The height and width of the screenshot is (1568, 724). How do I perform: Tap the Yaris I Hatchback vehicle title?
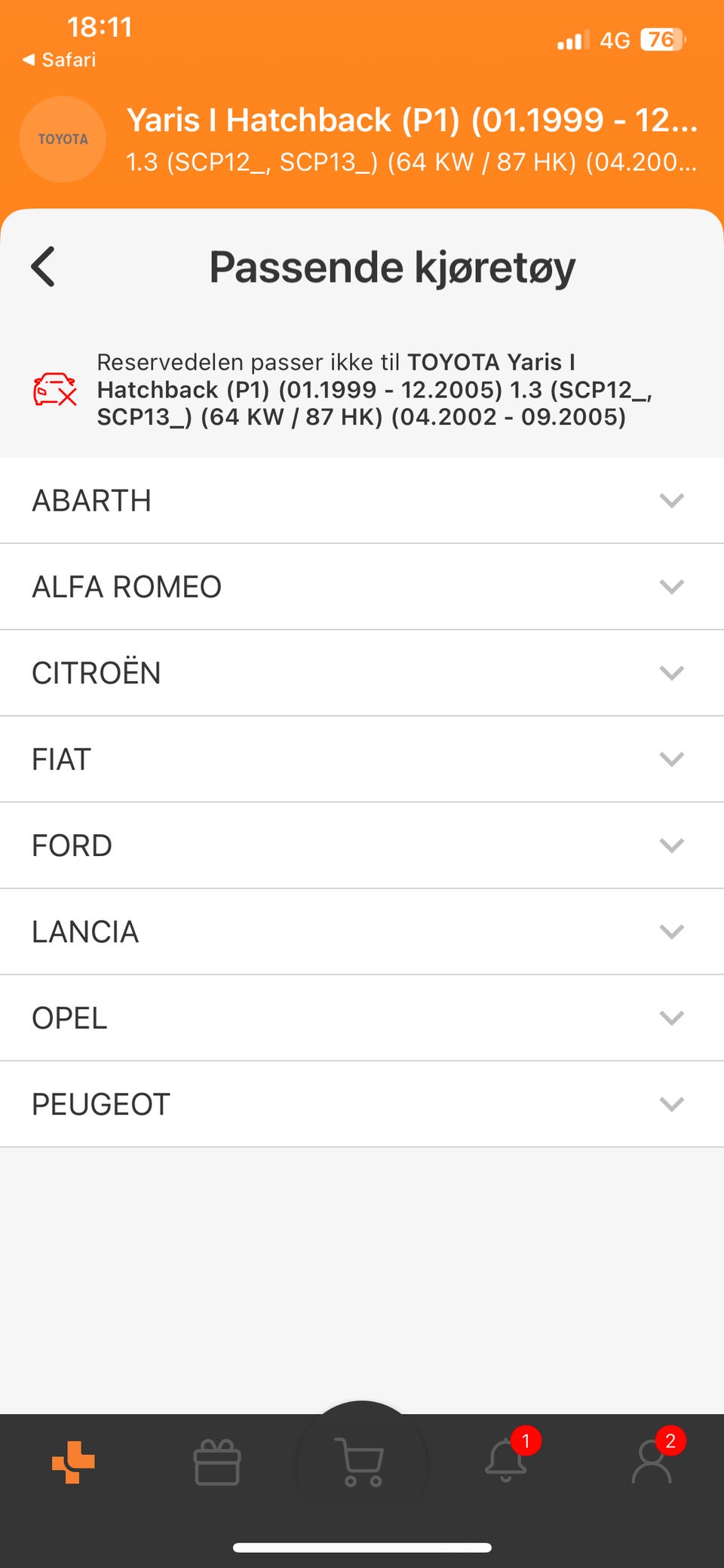411,120
